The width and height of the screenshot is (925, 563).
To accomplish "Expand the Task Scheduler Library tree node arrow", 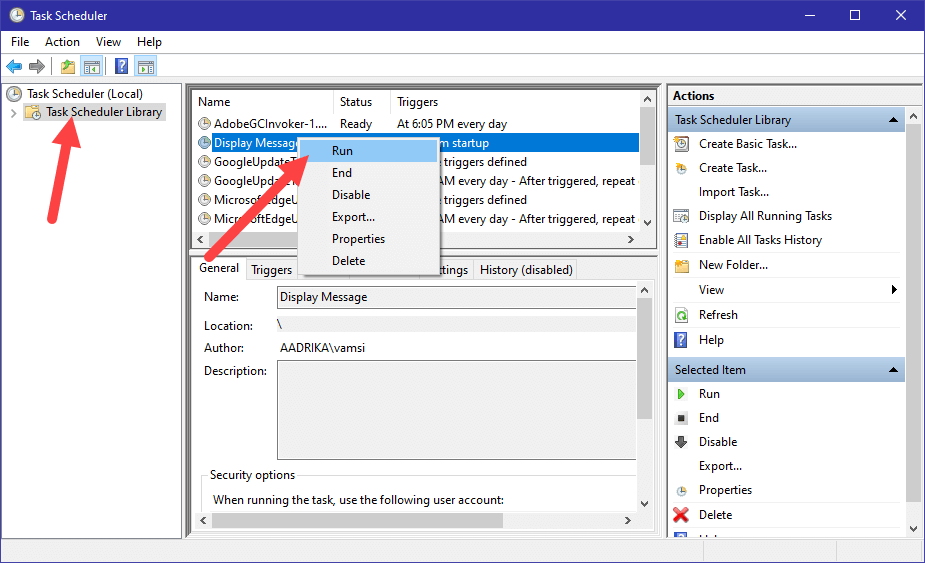I will (x=13, y=113).
